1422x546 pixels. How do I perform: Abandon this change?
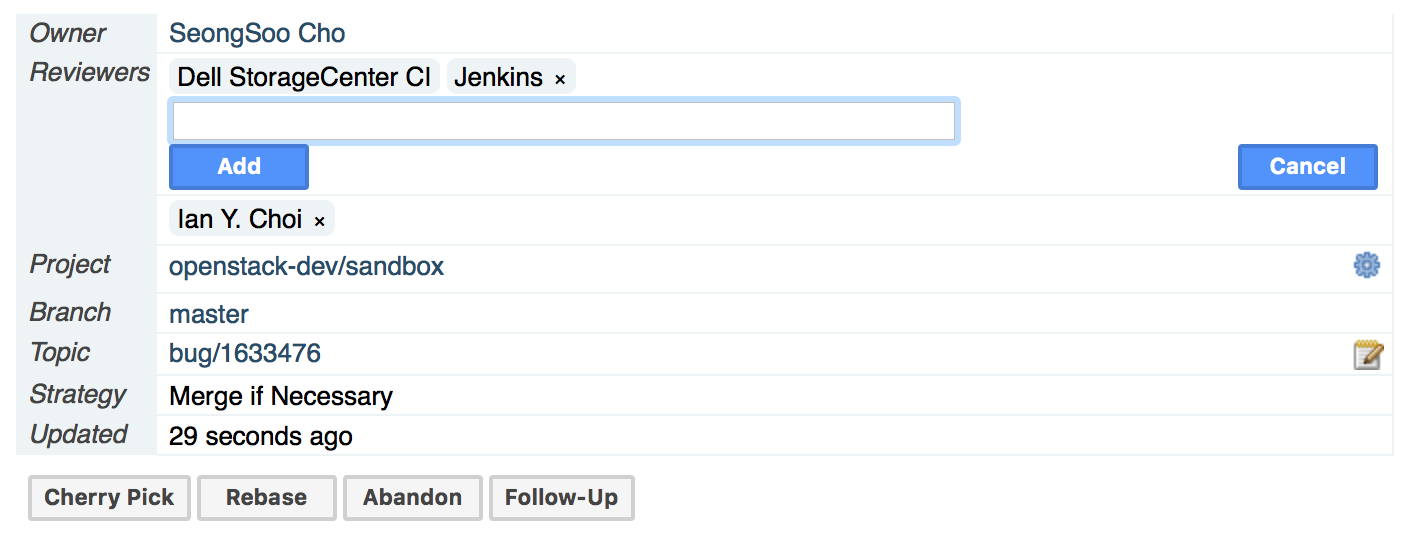point(413,498)
